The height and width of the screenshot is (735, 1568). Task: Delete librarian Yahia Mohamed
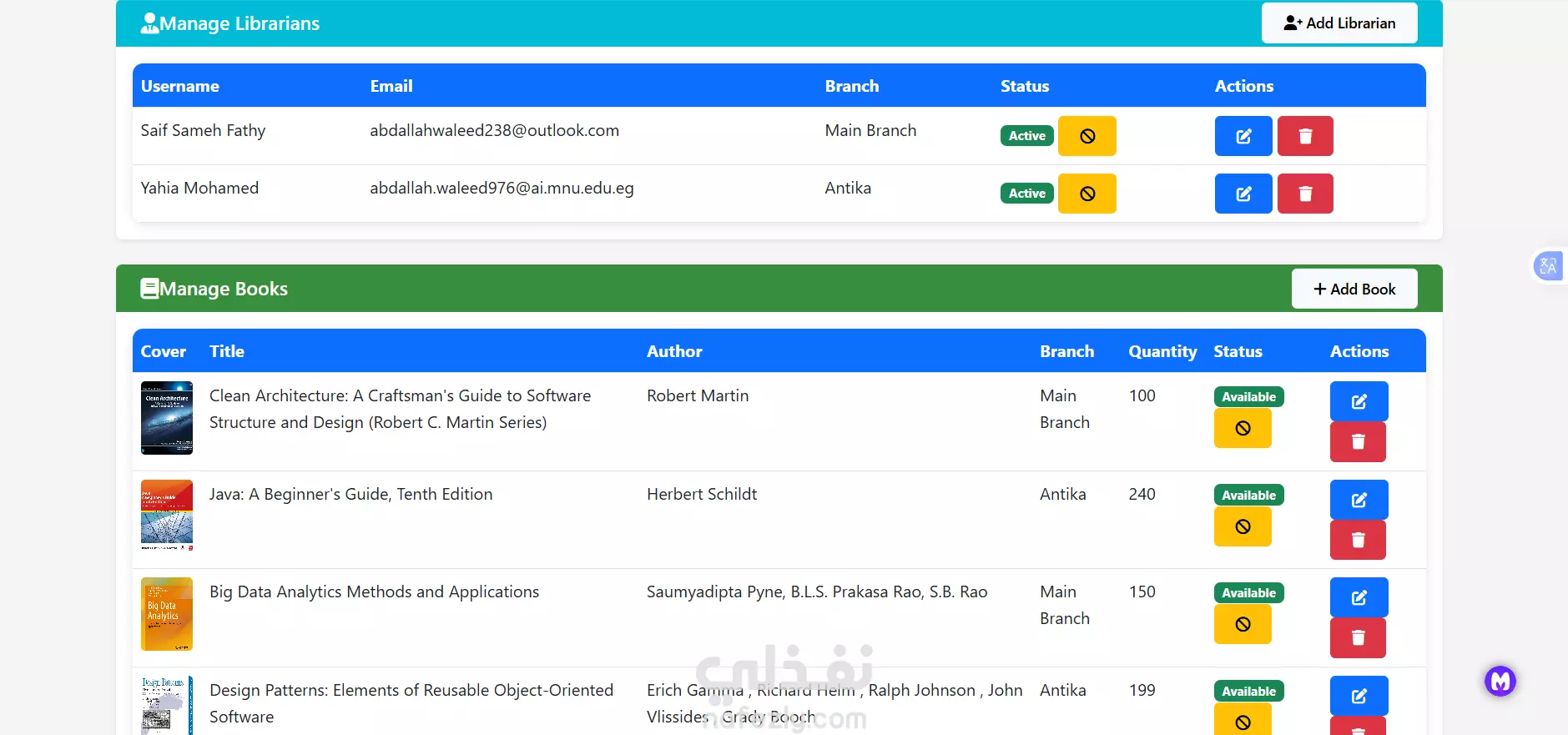click(x=1305, y=194)
